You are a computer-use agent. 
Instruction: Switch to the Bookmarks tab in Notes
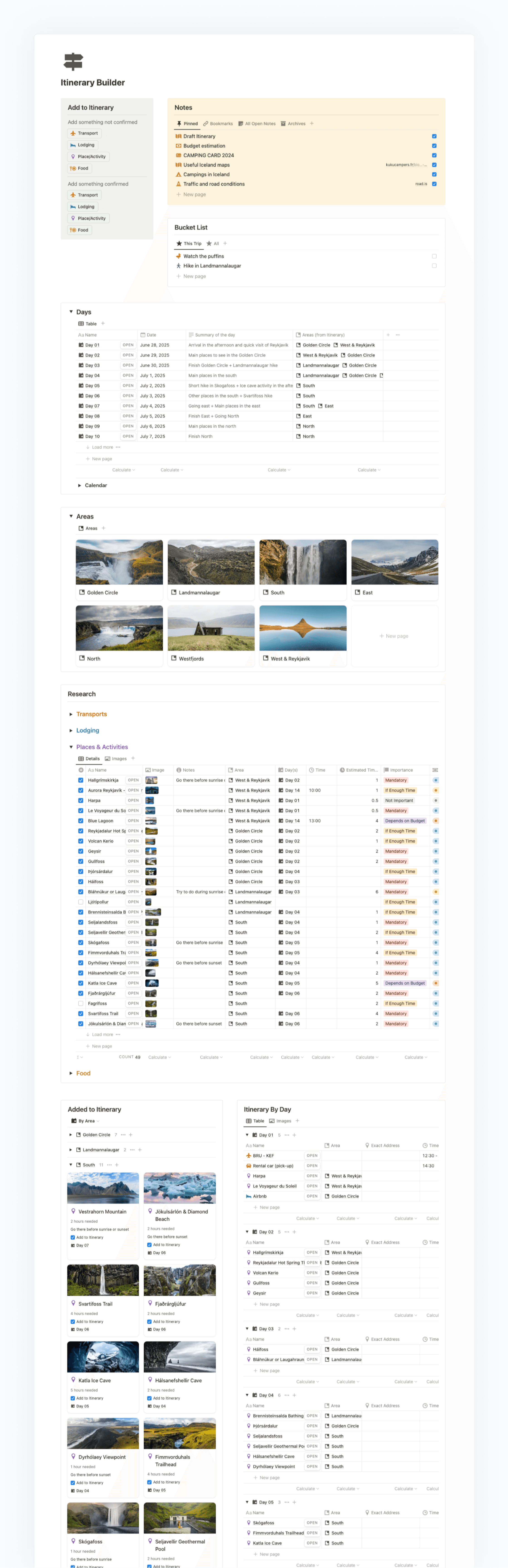click(x=218, y=124)
